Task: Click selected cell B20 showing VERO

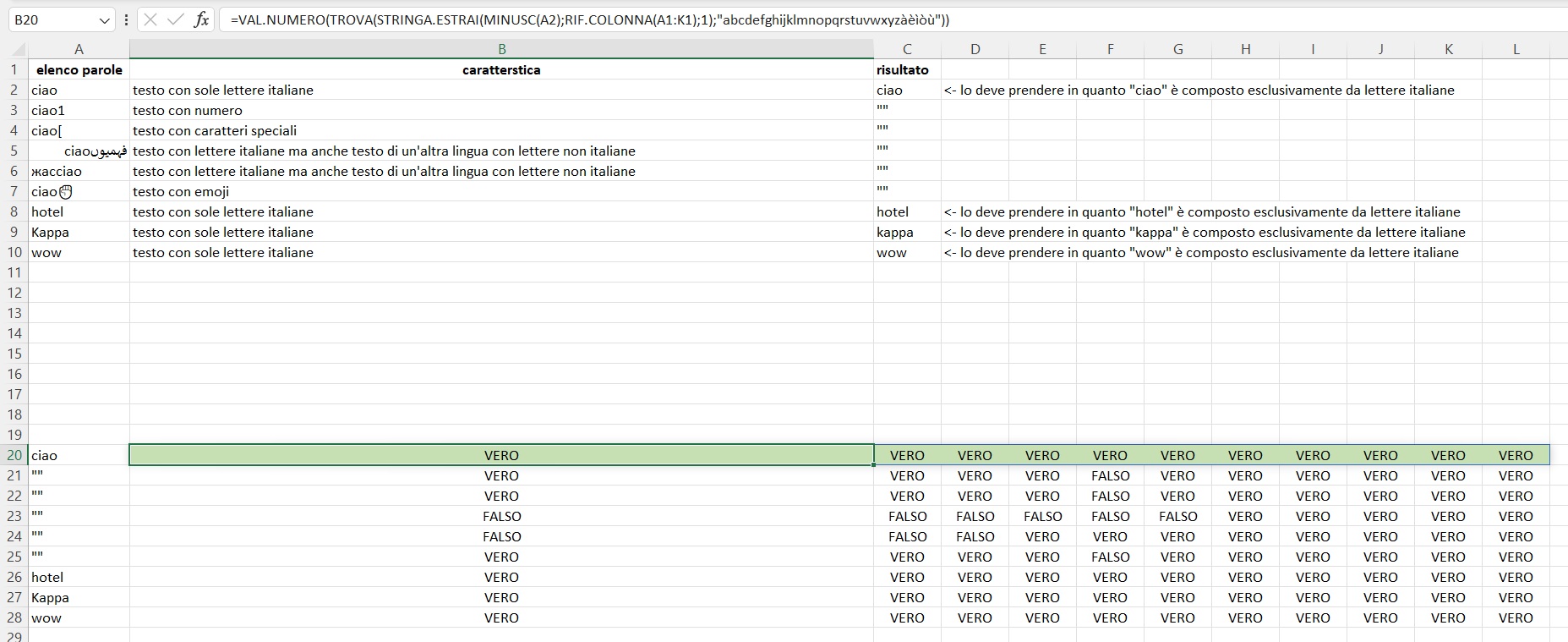Action: pyautogui.click(x=501, y=455)
